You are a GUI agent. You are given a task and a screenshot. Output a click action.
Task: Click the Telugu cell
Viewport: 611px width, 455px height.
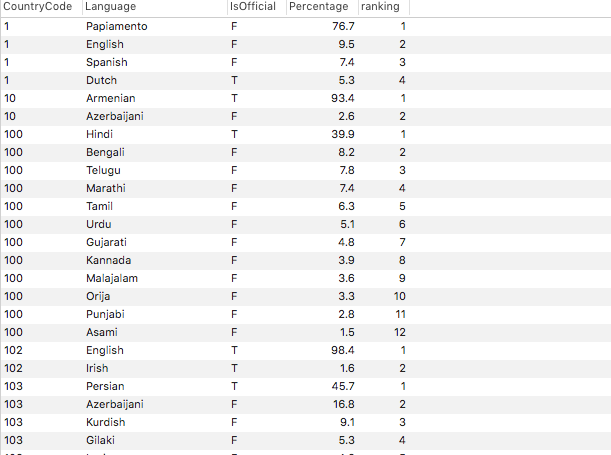coord(103,170)
